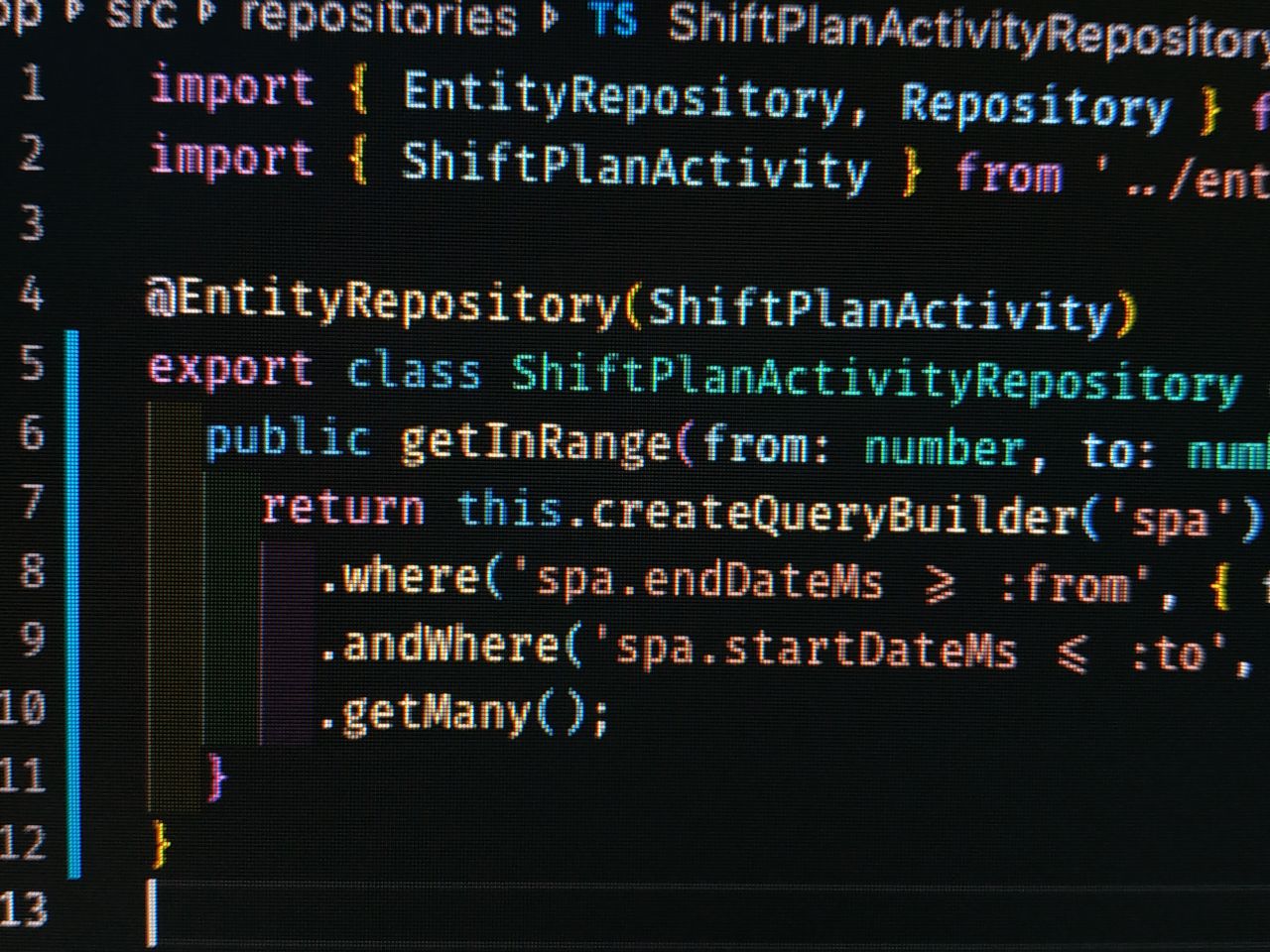Click 'spa.endDateMs' string on line 8
The image size is (1270, 952).
pyautogui.click(x=709, y=580)
